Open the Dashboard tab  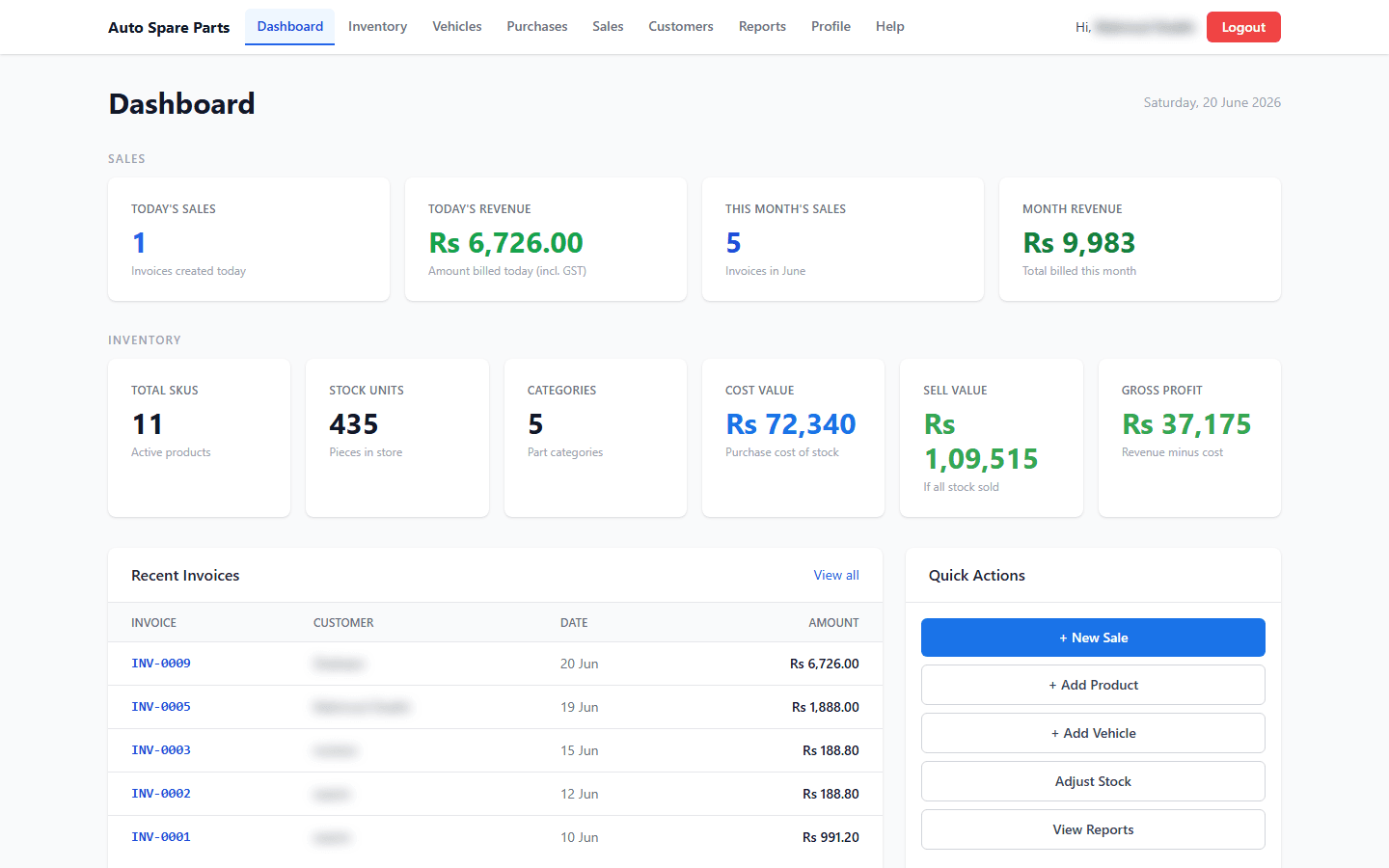coord(289,27)
